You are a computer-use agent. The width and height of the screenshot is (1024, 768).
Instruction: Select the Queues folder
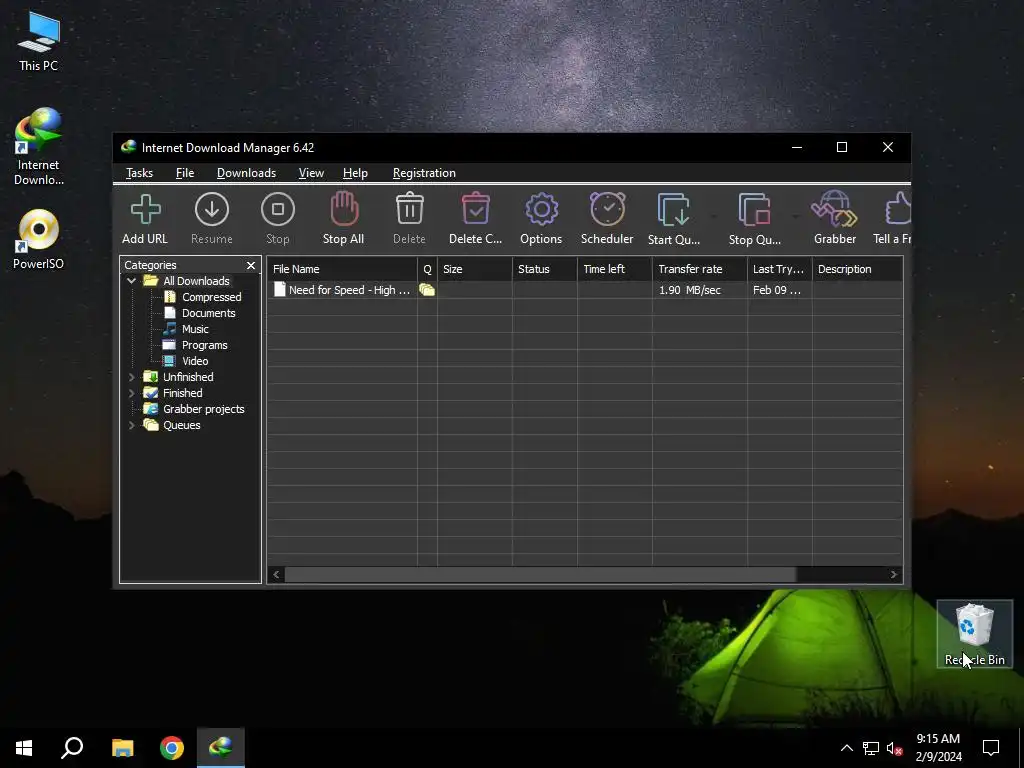coord(182,425)
